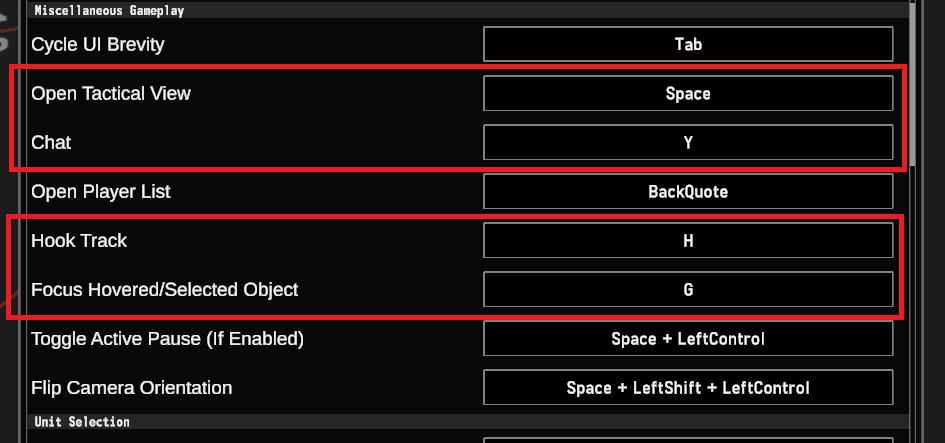Click the Y keybind button for Chat

[688, 142]
